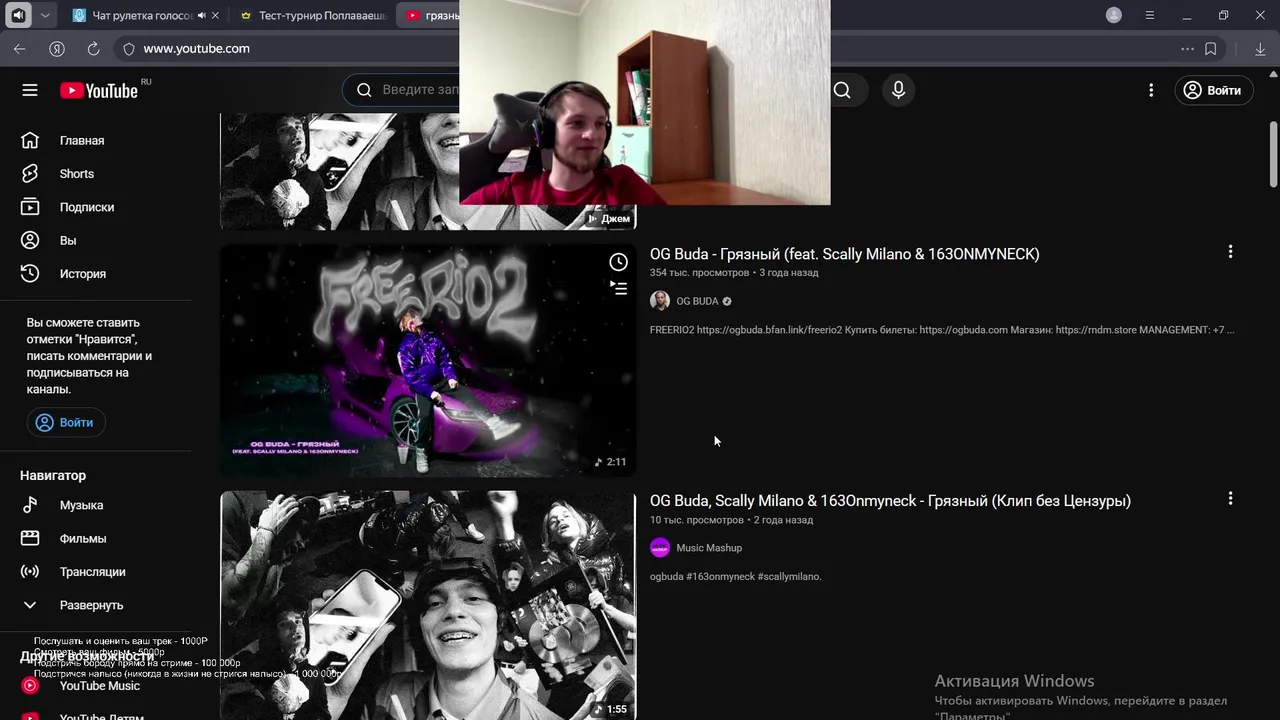The width and height of the screenshot is (1280, 720).
Task: Open Yandex home button in toolbar
Action: 57,48
